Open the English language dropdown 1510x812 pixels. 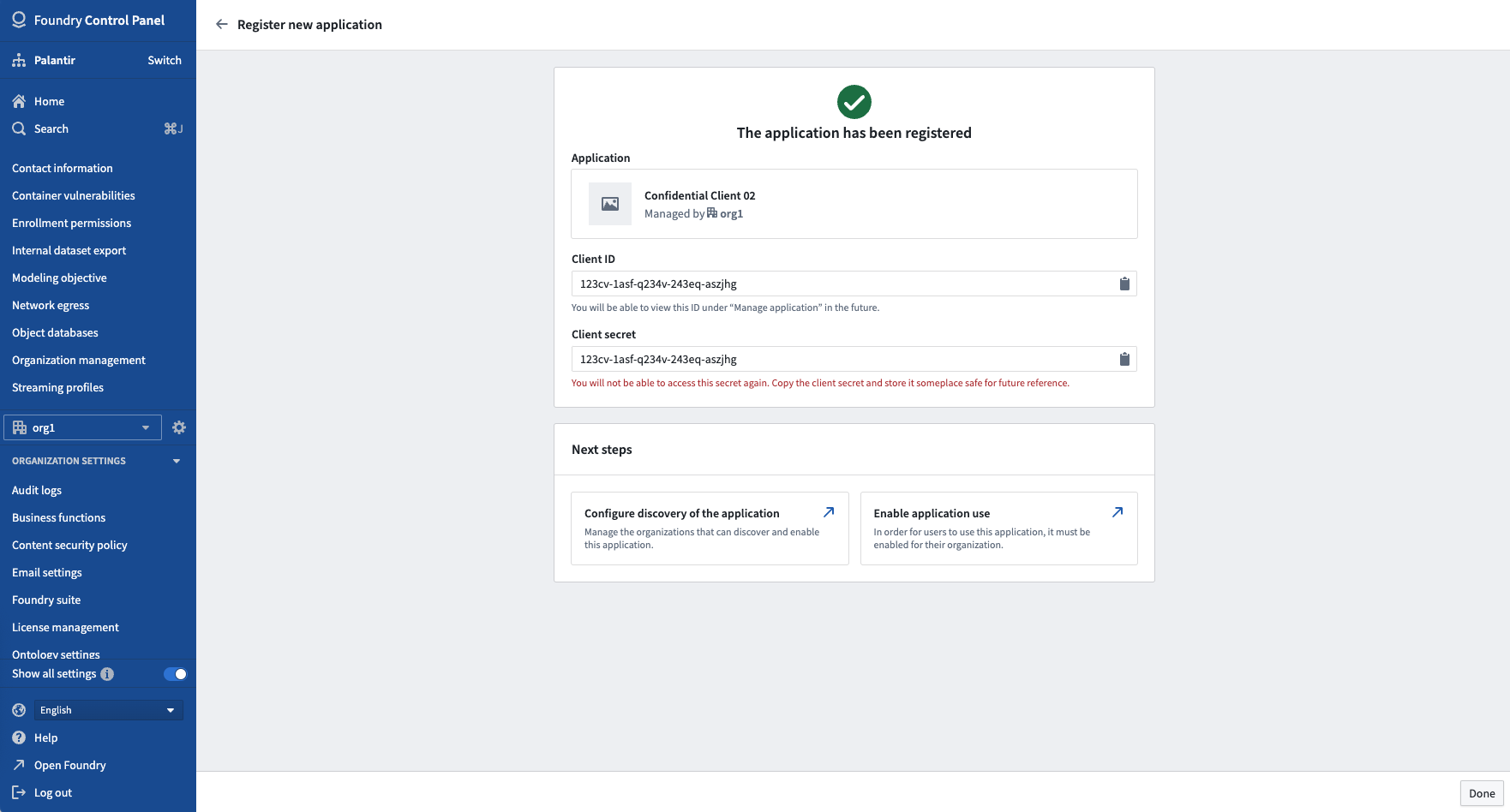pyautogui.click(x=109, y=710)
